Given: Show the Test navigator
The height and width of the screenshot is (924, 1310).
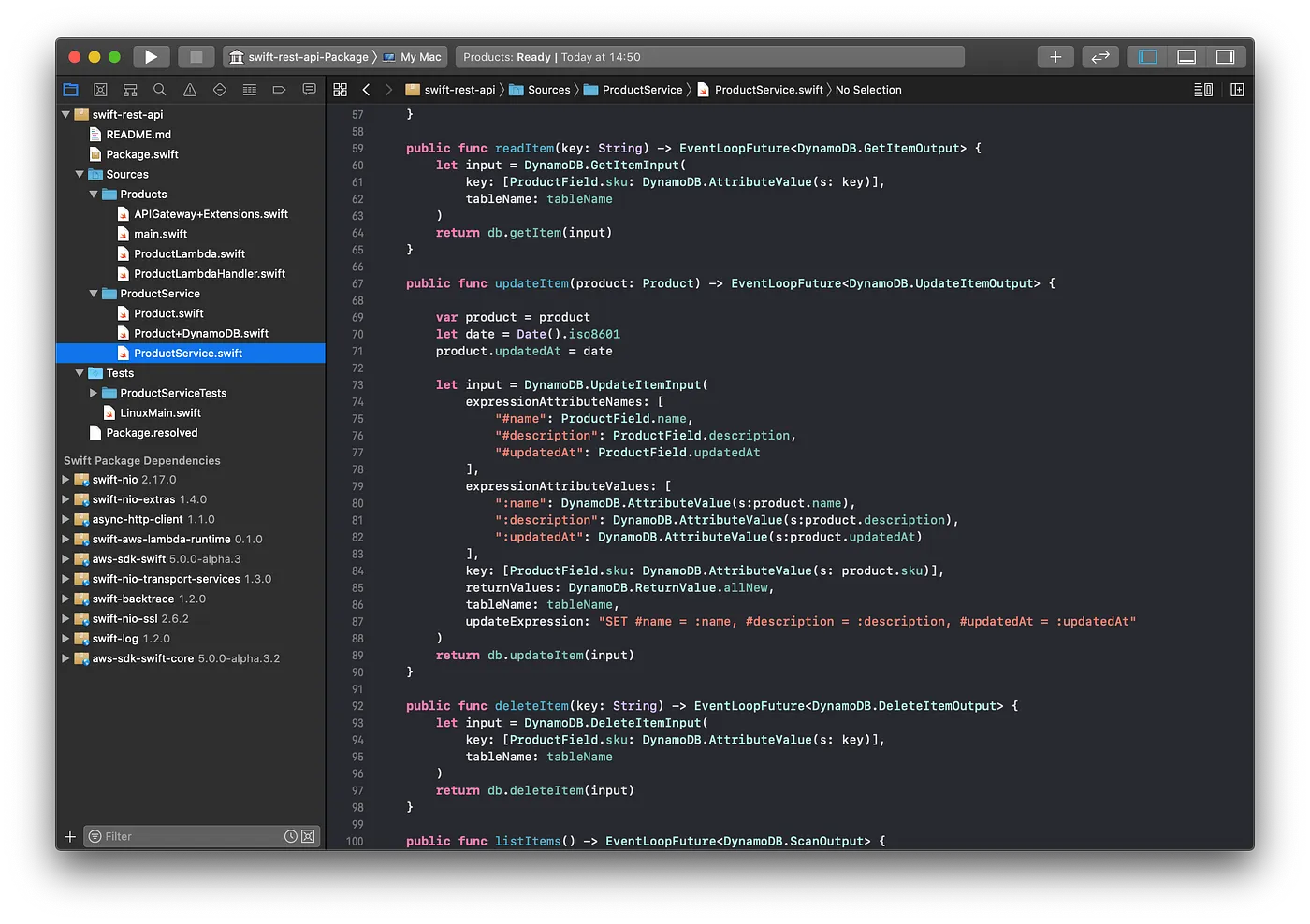Looking at the screenshot, I should (220, 90).
